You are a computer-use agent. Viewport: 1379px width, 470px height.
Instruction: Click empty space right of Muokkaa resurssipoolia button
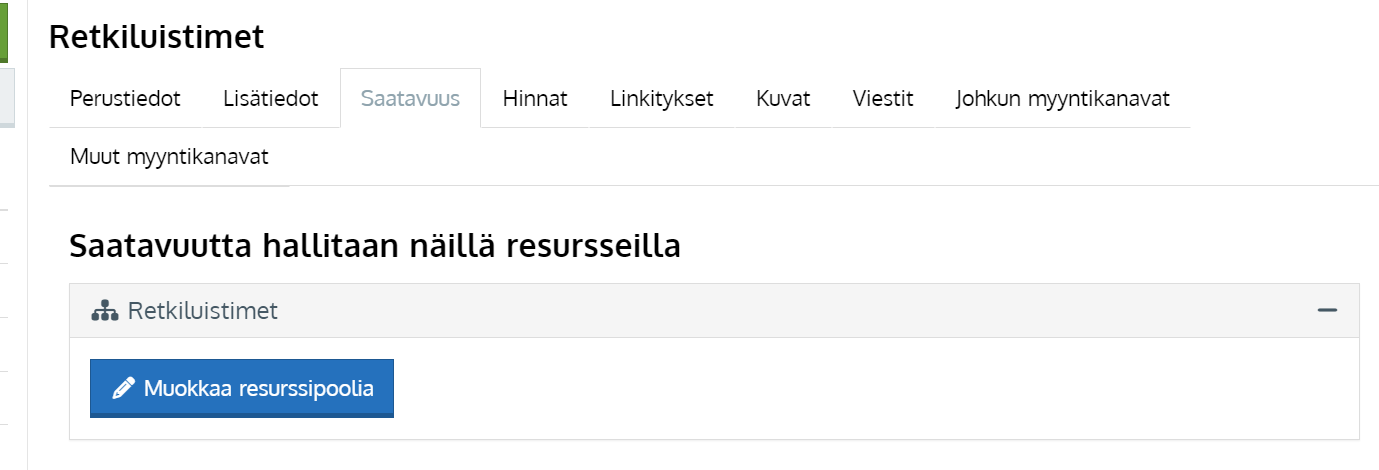[800, 389]
